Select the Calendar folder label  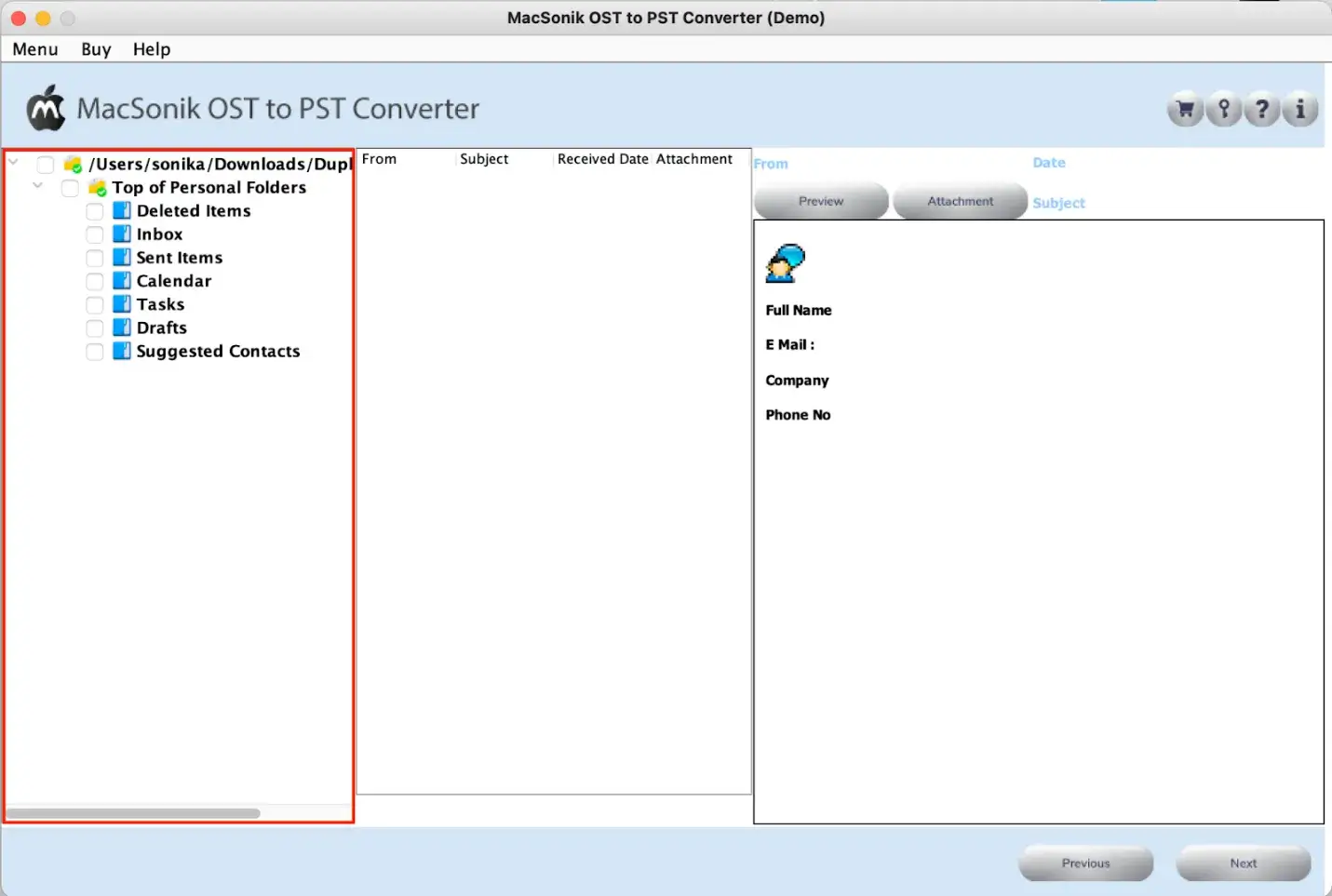[174, 281]
